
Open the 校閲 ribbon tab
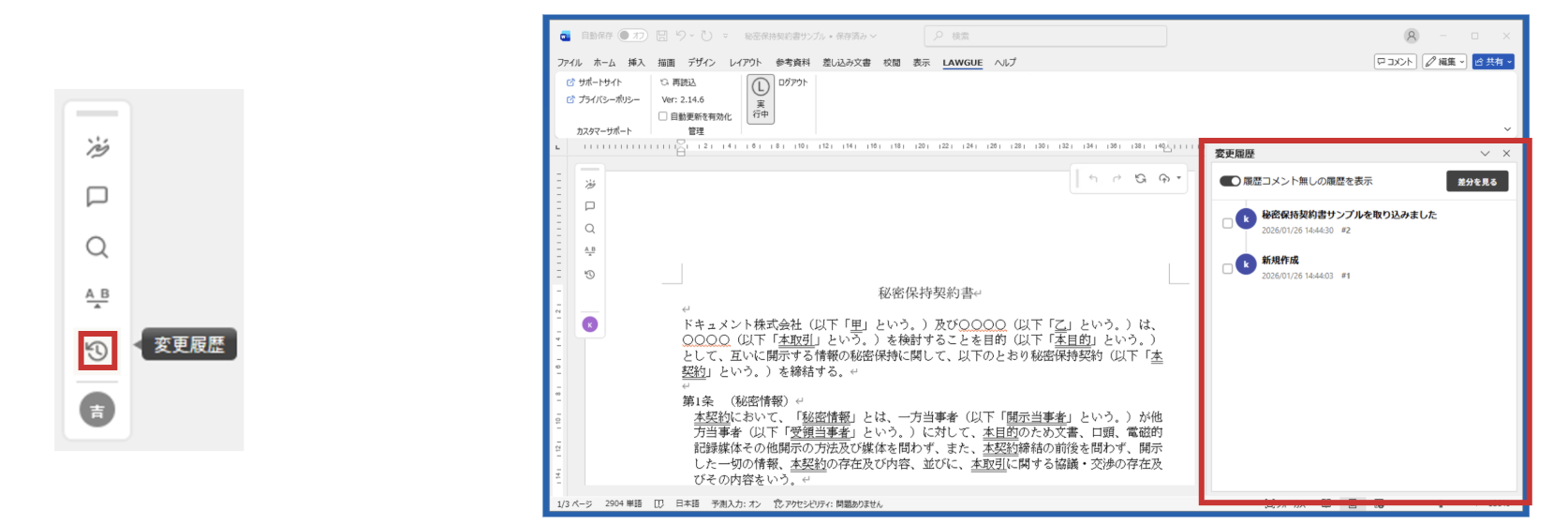892,63
